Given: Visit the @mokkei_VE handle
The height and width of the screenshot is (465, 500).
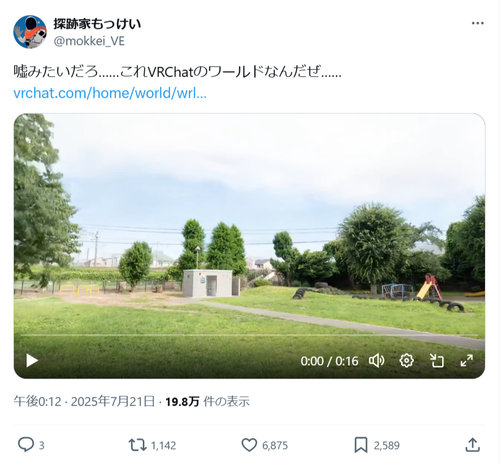Looking at the screenshot, I should (89, 41).
